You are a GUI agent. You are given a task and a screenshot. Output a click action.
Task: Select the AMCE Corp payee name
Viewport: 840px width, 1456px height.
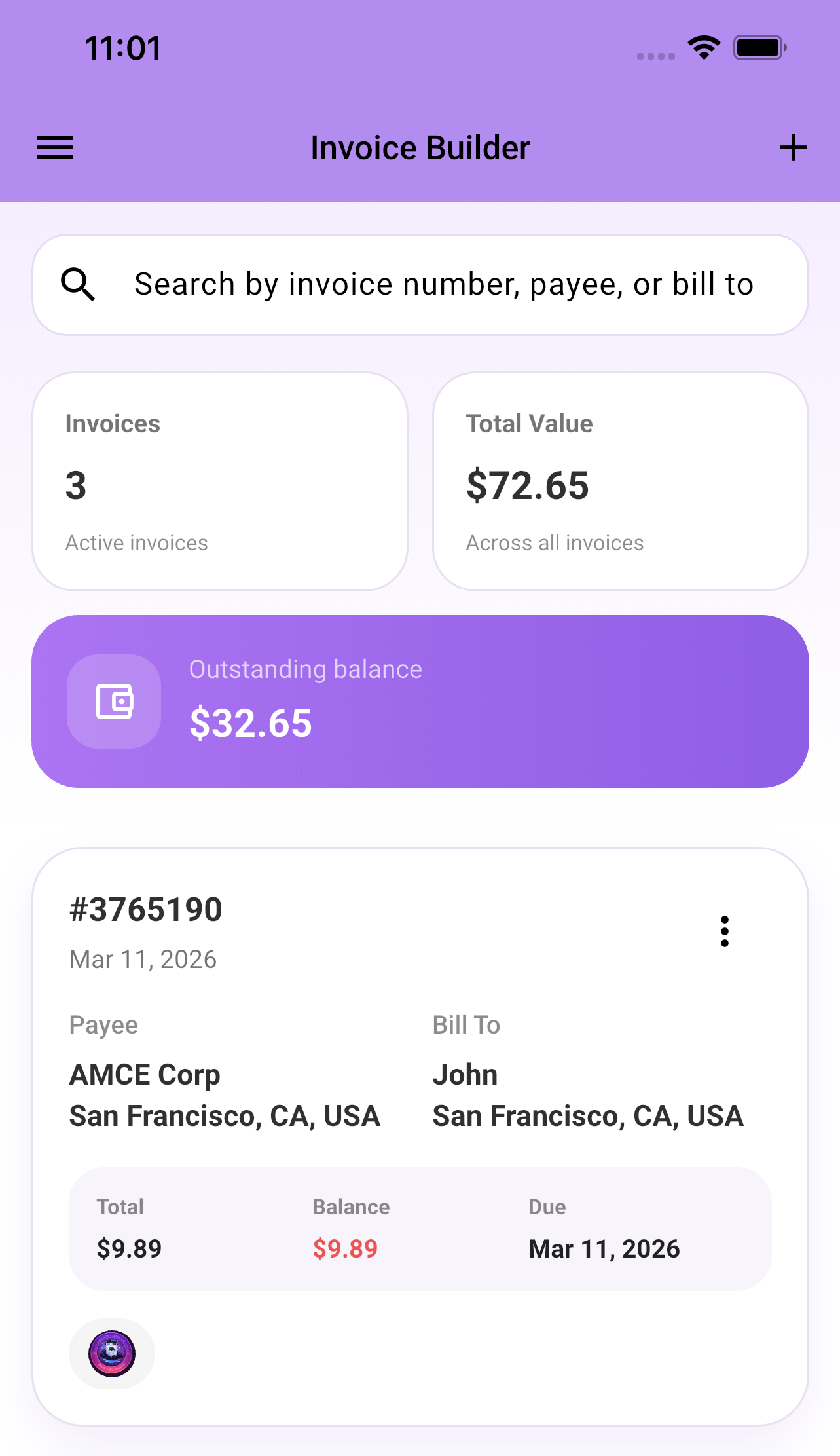tap(145, 1075)
